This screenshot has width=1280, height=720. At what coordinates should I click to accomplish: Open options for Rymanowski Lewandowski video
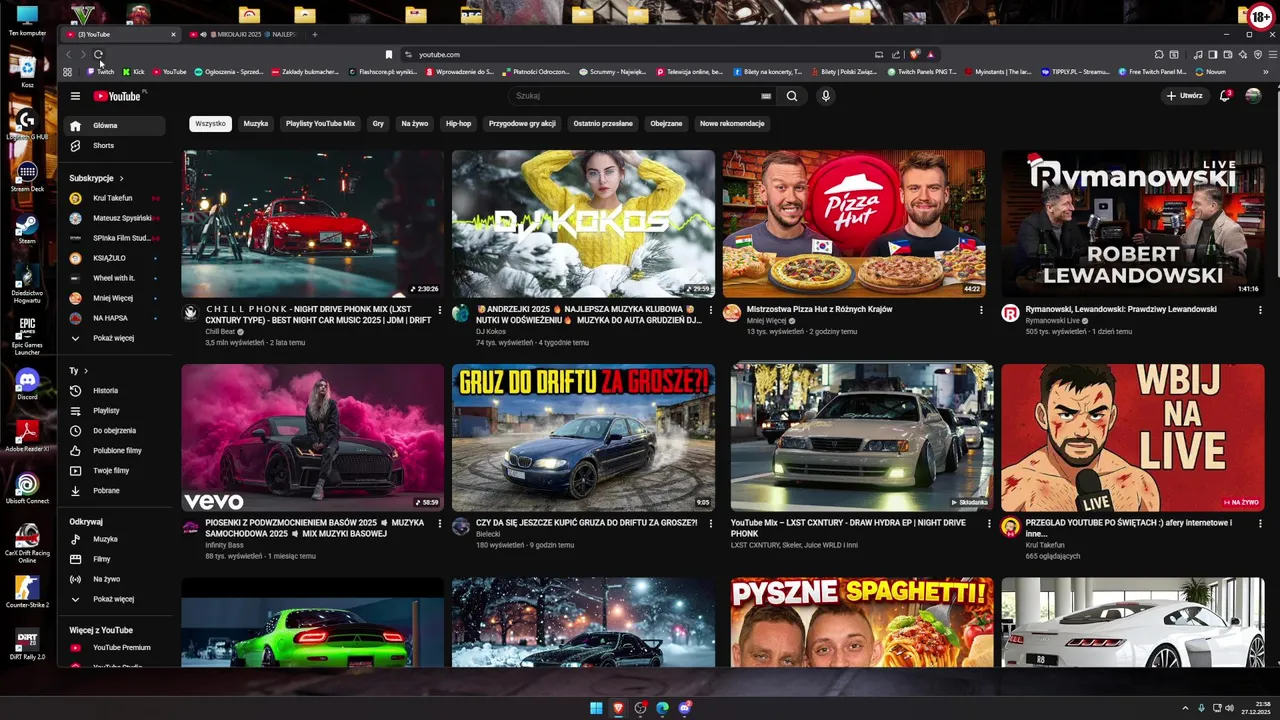click(x=1260, y=310)
